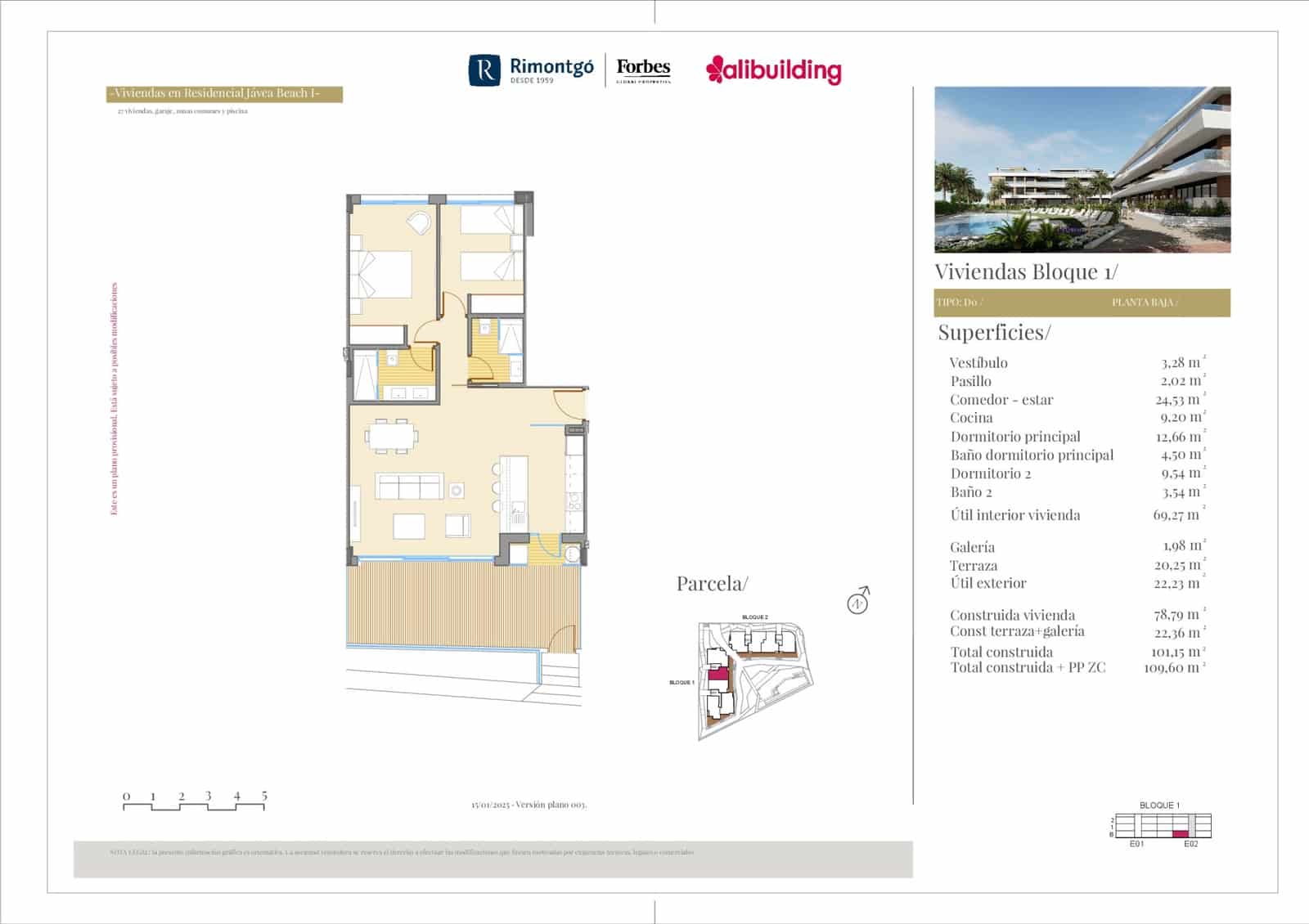Select the 'Total construida' label
Image resolution: width=1309 pixels, height=924 pixels.
click(1001, 653)
